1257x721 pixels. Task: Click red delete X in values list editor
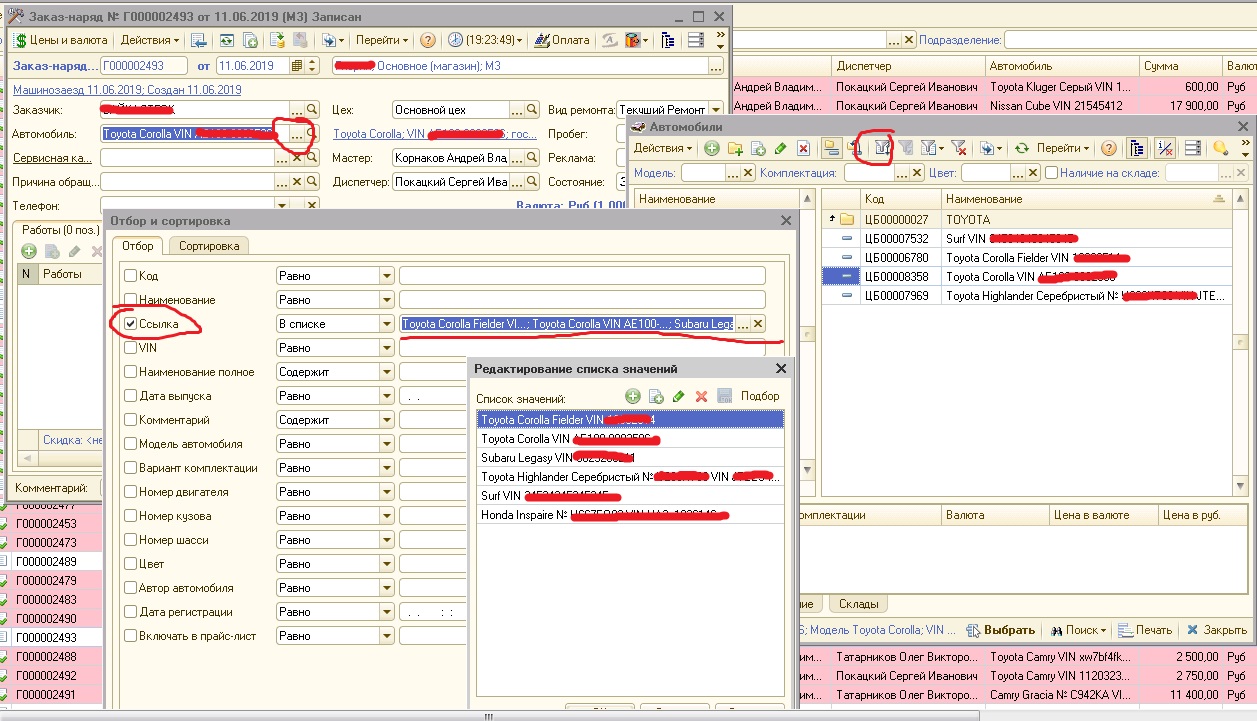(x=702, y=396)
